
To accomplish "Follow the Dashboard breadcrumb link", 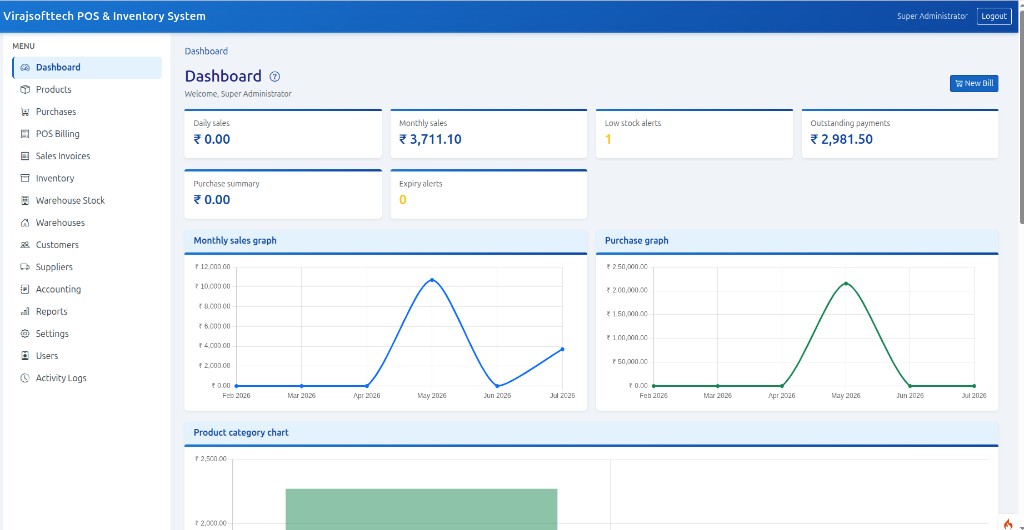I will (x=206, y=51).
